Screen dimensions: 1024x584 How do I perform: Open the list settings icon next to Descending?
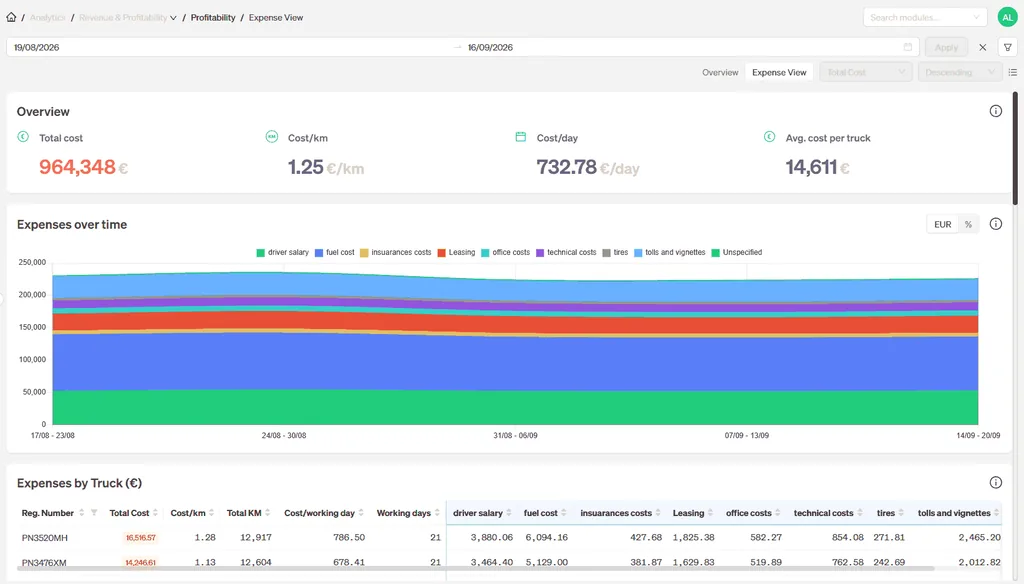click(x=1012, y=73)
